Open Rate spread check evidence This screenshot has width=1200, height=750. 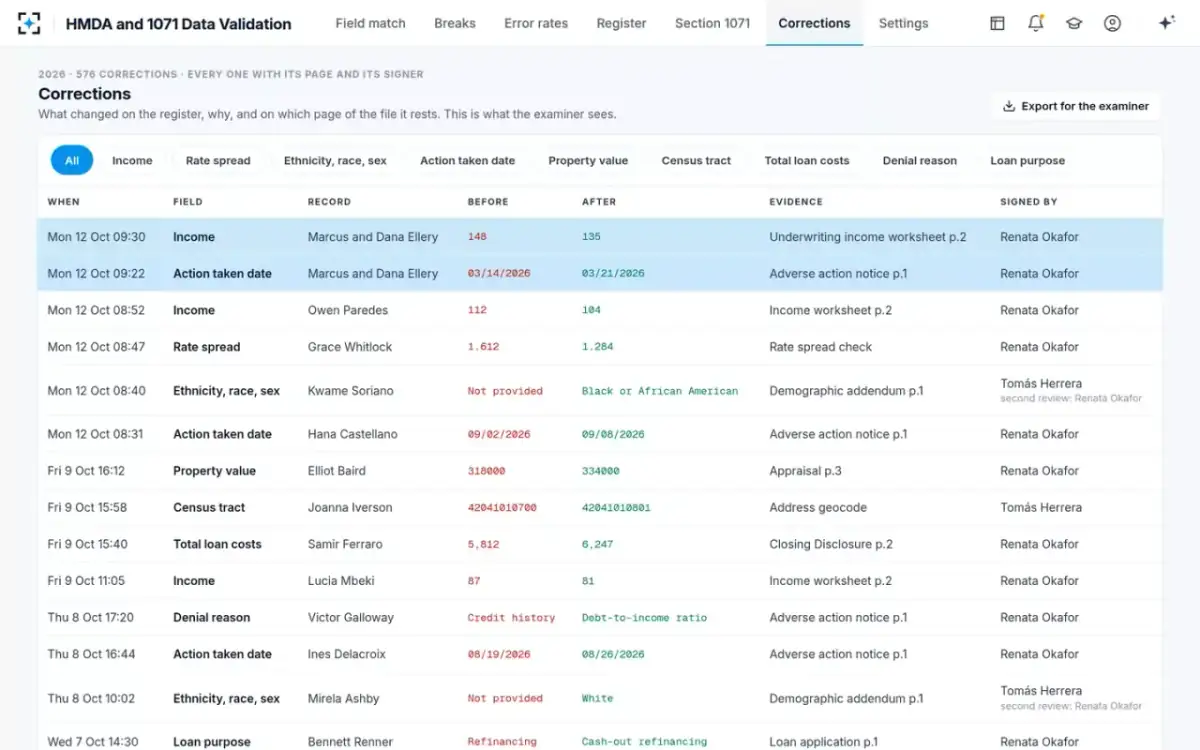pyautogui.click(x=820, y=347)
